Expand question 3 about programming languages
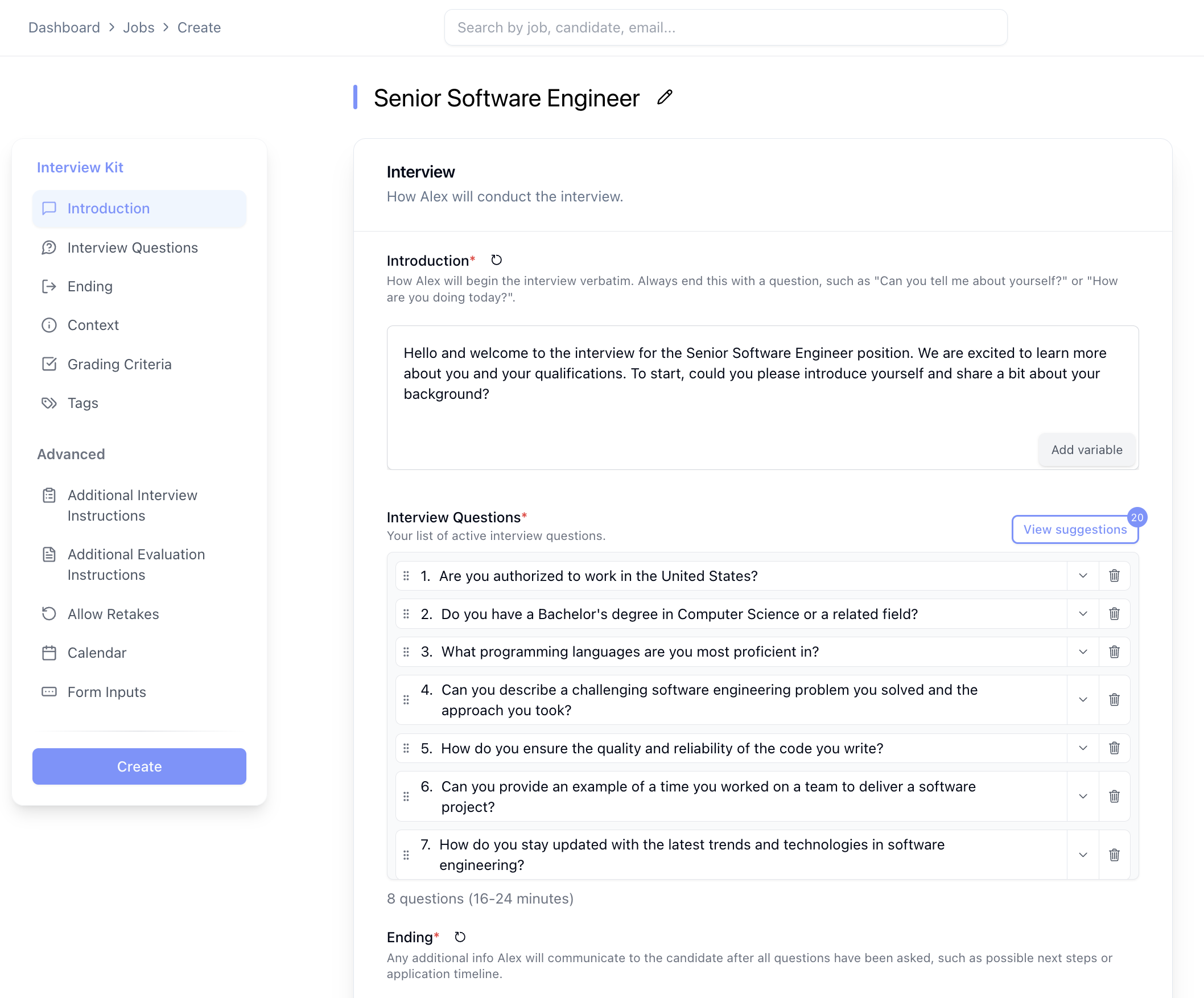 (x=1083, y=651)
